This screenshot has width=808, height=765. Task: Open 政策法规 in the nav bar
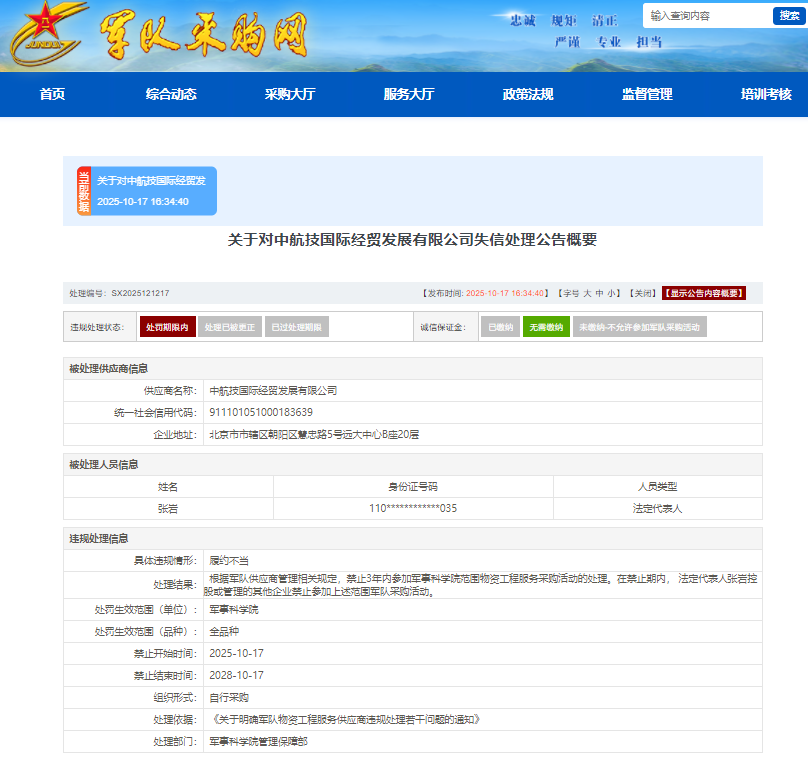(x=528, y=94)
